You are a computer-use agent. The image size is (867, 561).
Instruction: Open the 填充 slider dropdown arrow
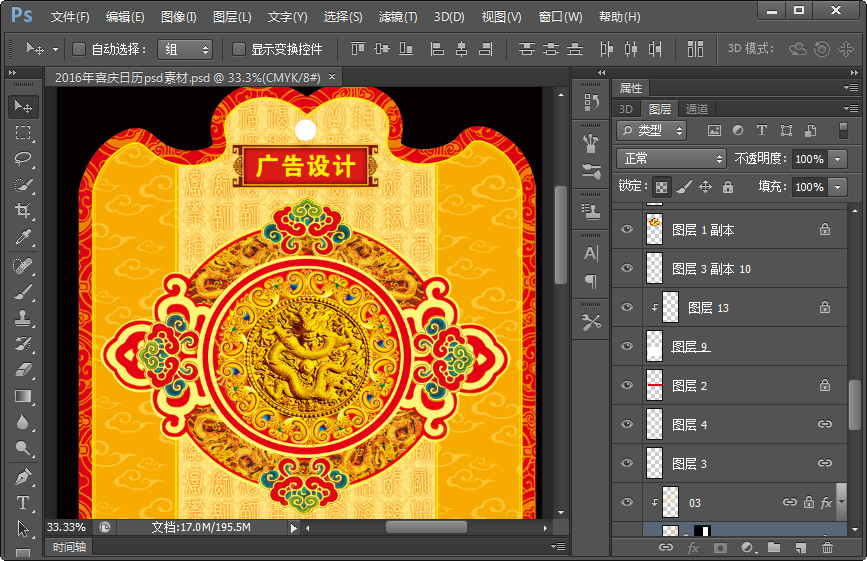click(838, 187)
